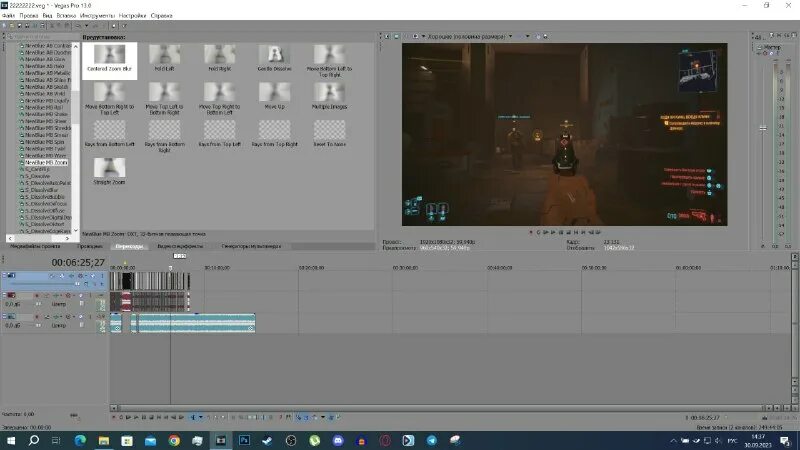This screenshot has height=450, width=800.
Task: Open the Справка menu
Action: tap(161, 16)
